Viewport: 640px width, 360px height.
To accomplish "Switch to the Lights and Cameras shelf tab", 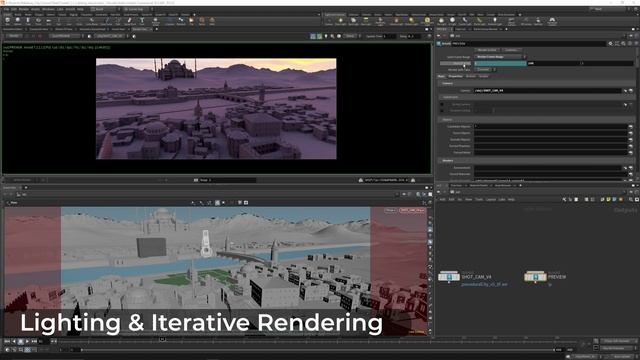I will [x=335, y=15].
